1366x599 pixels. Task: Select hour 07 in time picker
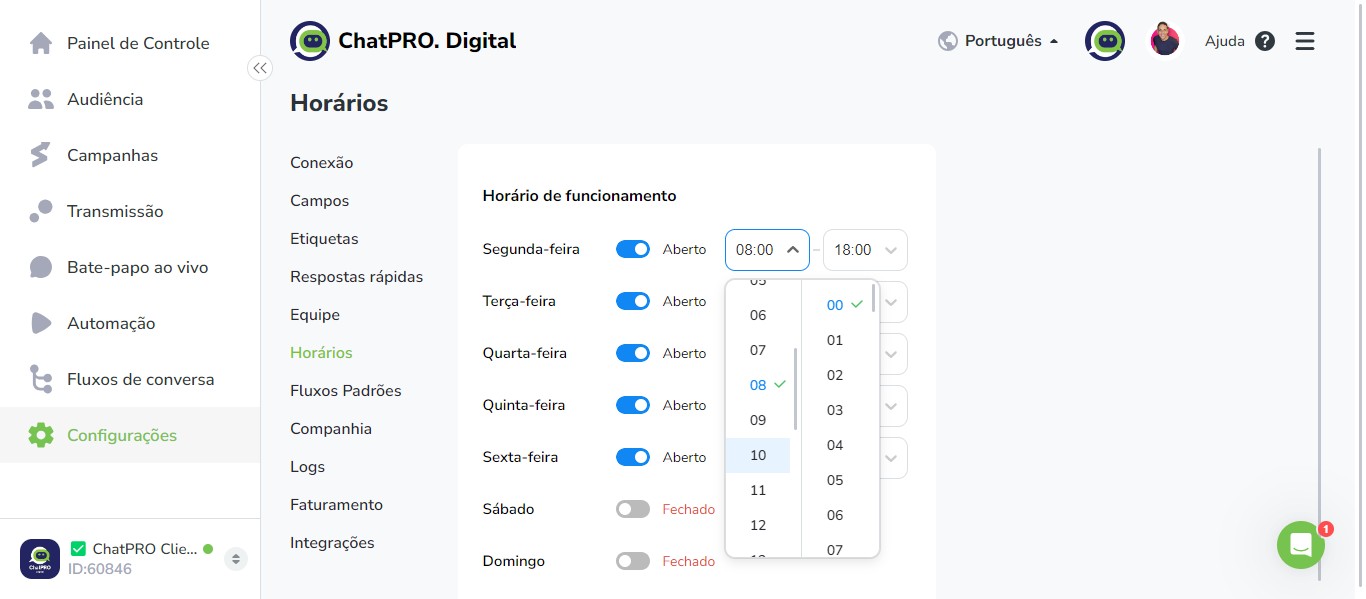(x=758, y=350)
